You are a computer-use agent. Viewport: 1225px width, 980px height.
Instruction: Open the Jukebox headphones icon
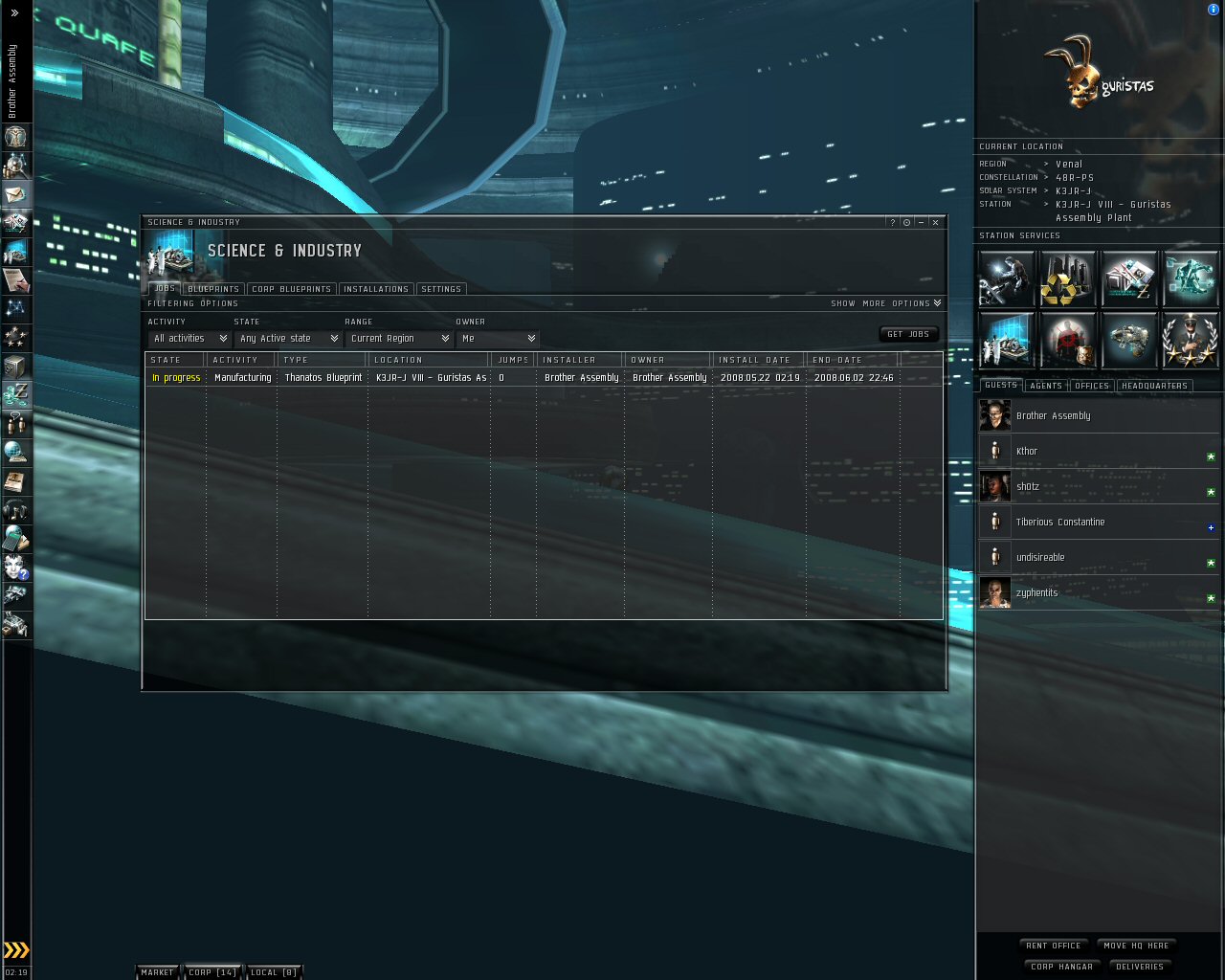pos(16,510)
